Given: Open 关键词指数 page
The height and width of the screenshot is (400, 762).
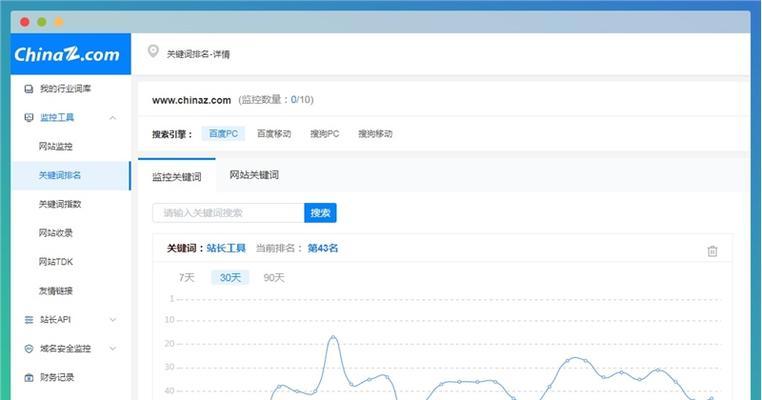Looking at the screenshot, I should point(60,204).
